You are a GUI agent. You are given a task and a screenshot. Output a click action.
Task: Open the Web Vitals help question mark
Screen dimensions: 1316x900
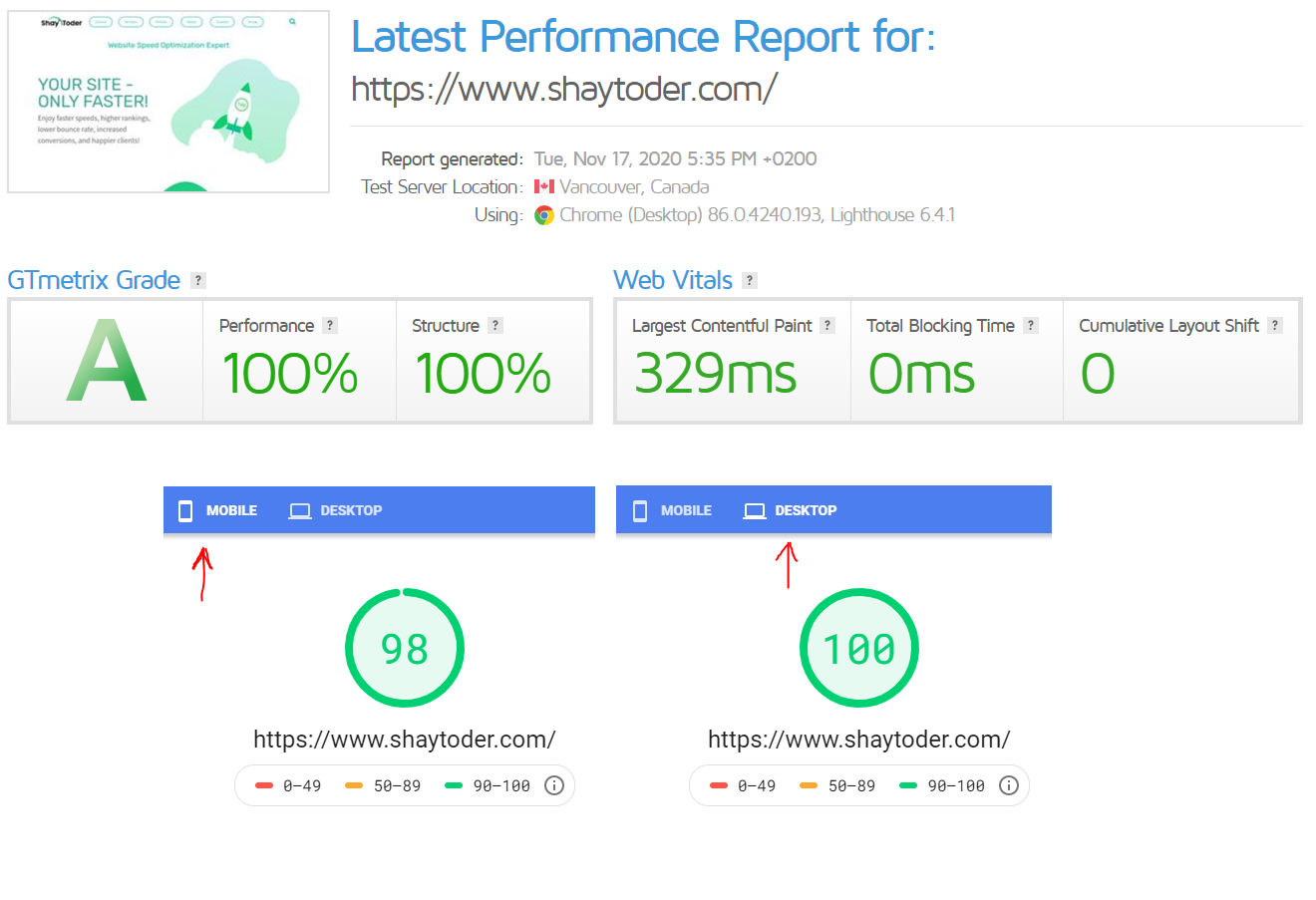(750, 281)
